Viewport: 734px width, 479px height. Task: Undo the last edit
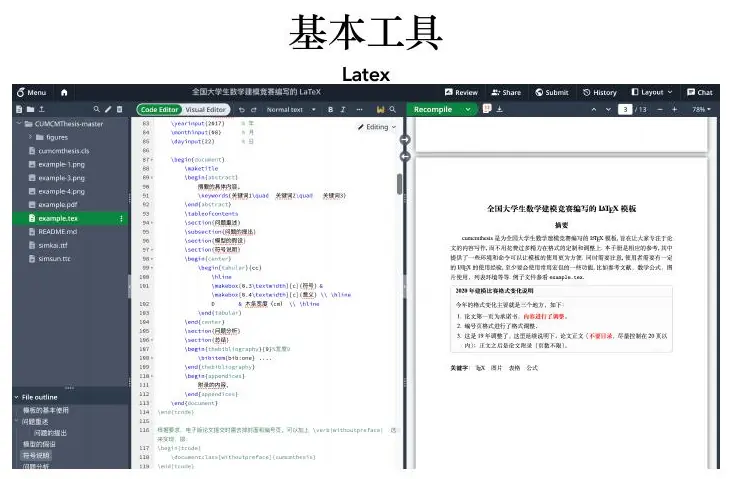(242, 110)
